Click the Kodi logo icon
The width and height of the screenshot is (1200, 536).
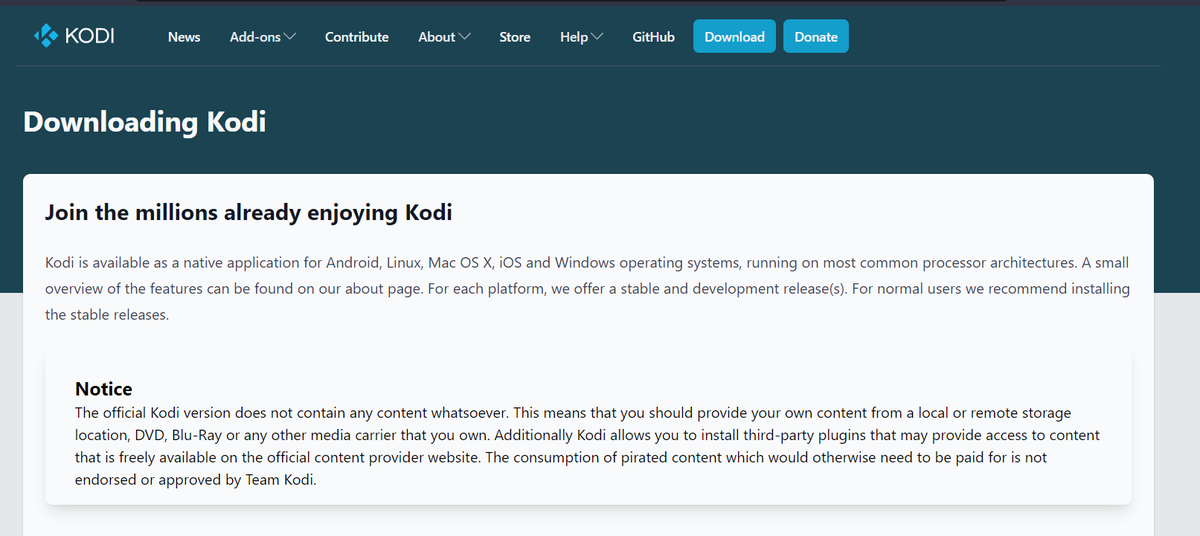pyautogui.click(x=47, y=36)
